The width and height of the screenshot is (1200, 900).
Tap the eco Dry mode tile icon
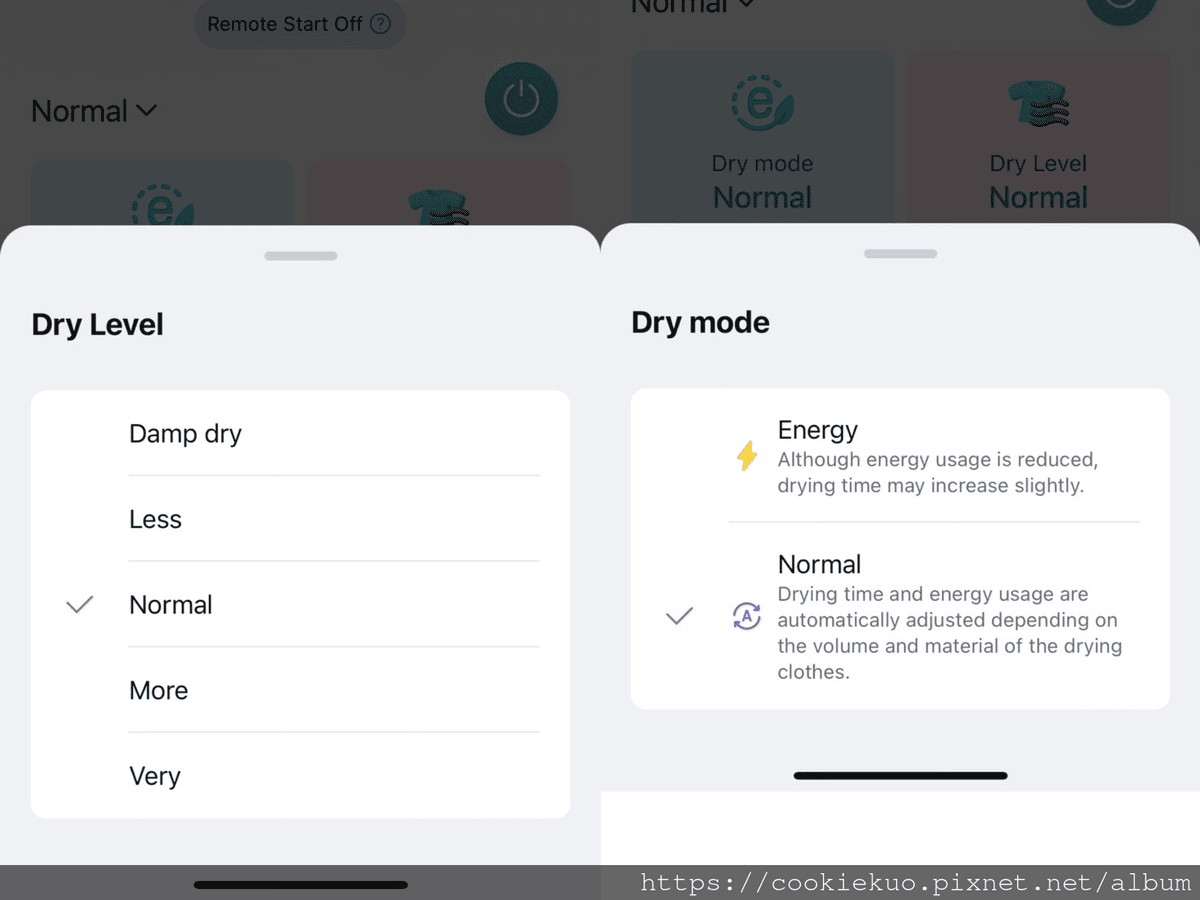pos(763,100)
